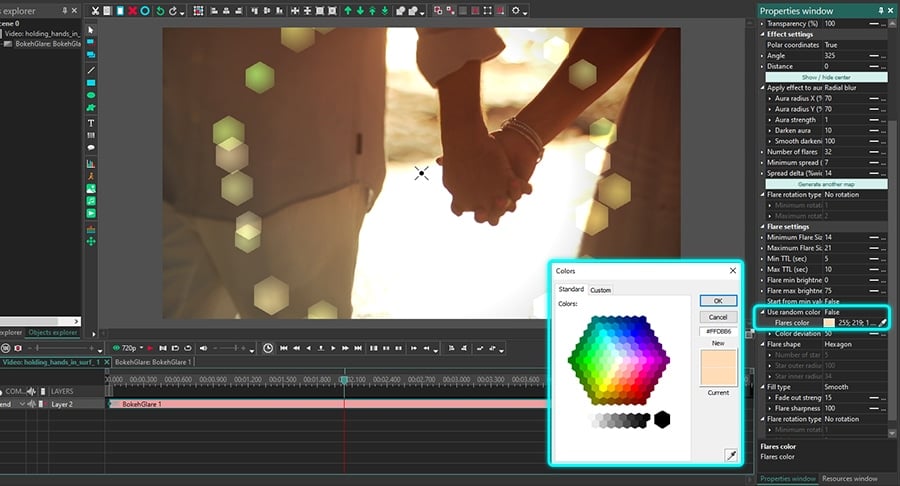Click the red Delete X icon
900x486 pixels.
132,11
